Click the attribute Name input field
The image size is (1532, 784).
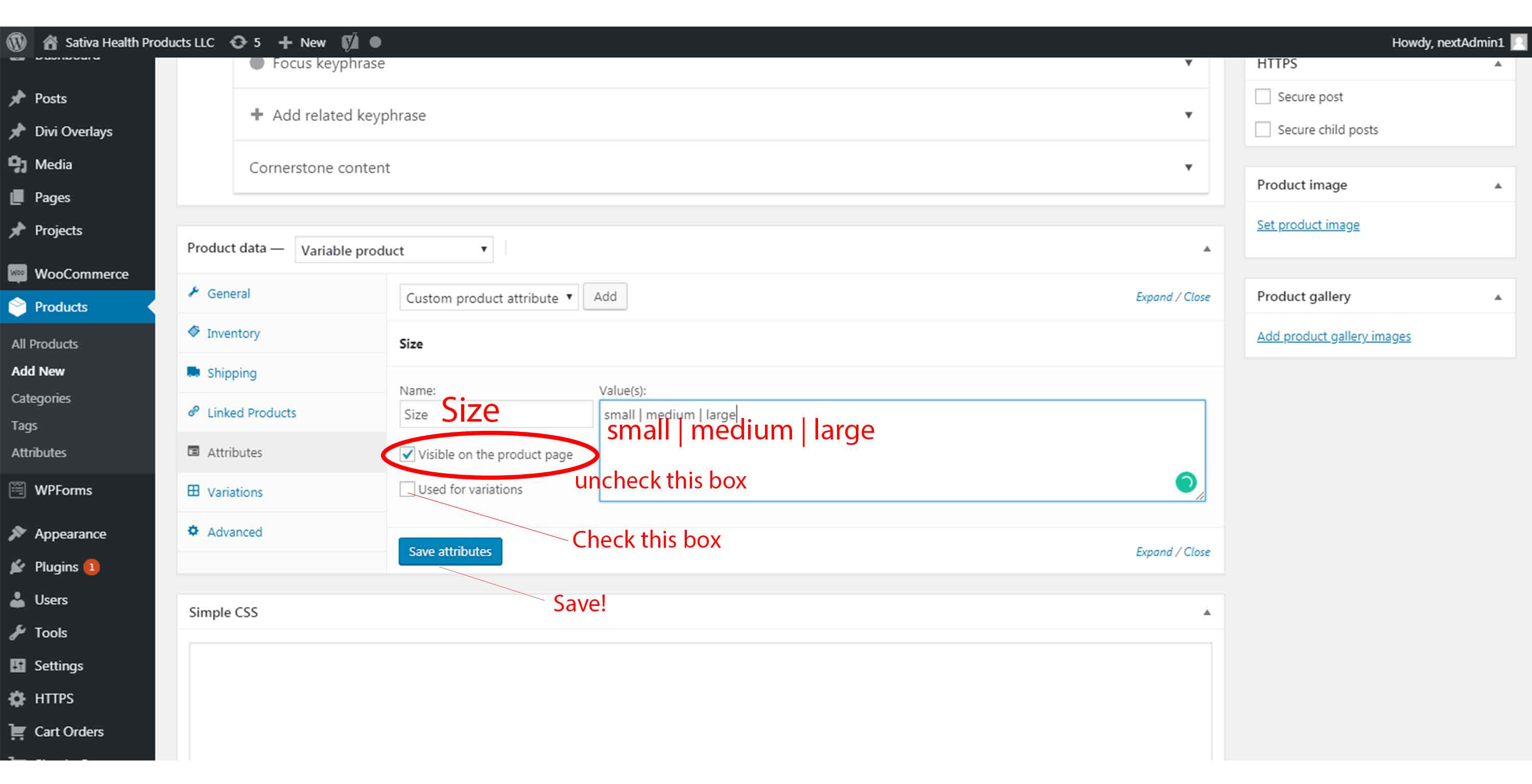[496, 414]
